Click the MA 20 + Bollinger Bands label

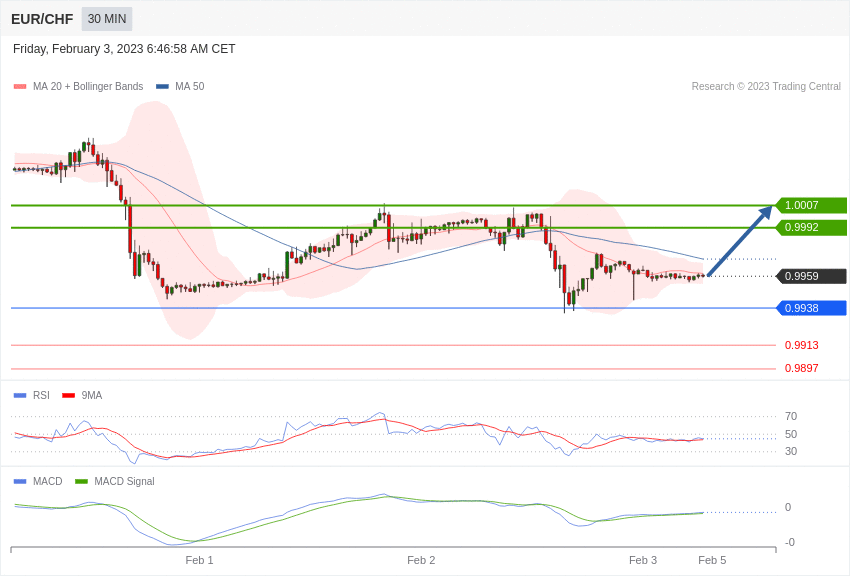pyautogui.click(x=88, y=87)
